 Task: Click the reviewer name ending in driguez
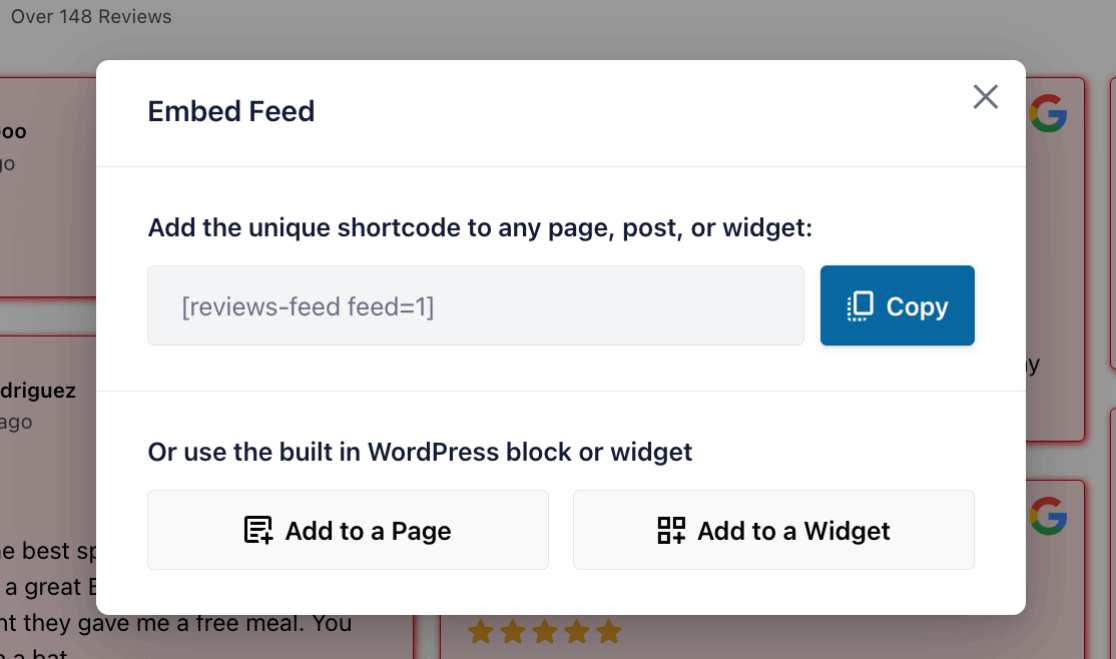(x=38, y=390)
